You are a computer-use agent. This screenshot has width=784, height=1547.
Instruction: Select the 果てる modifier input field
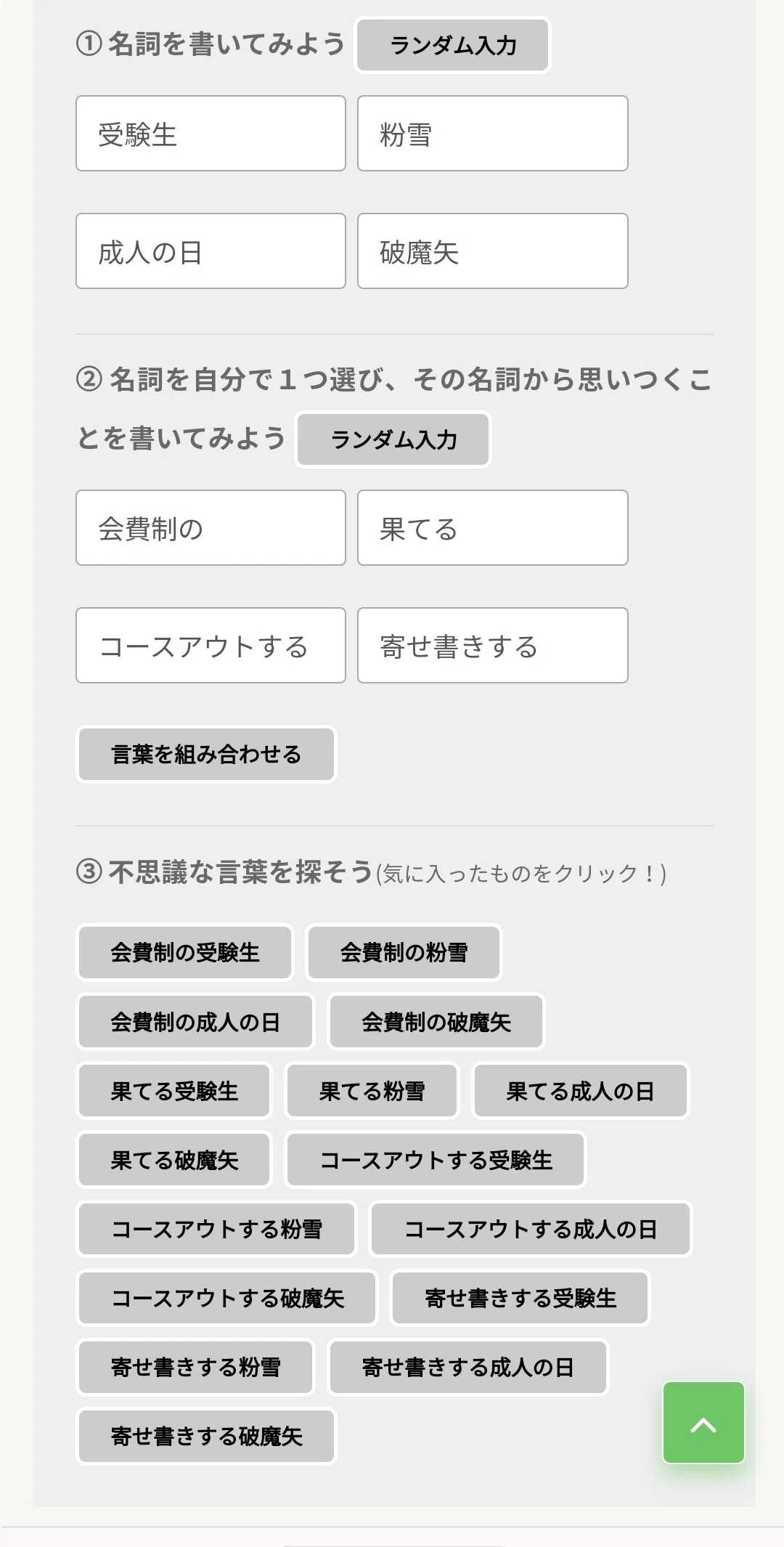492,528
